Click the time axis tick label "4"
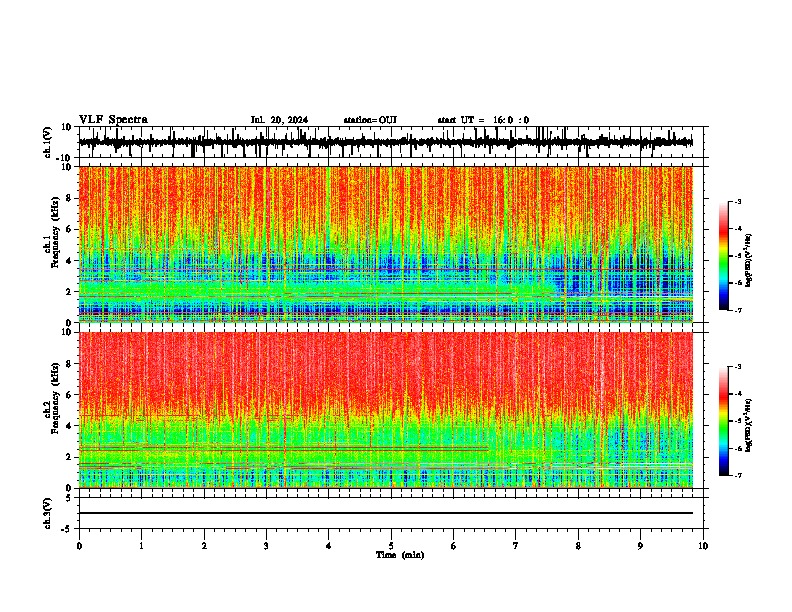 point(329,546)
